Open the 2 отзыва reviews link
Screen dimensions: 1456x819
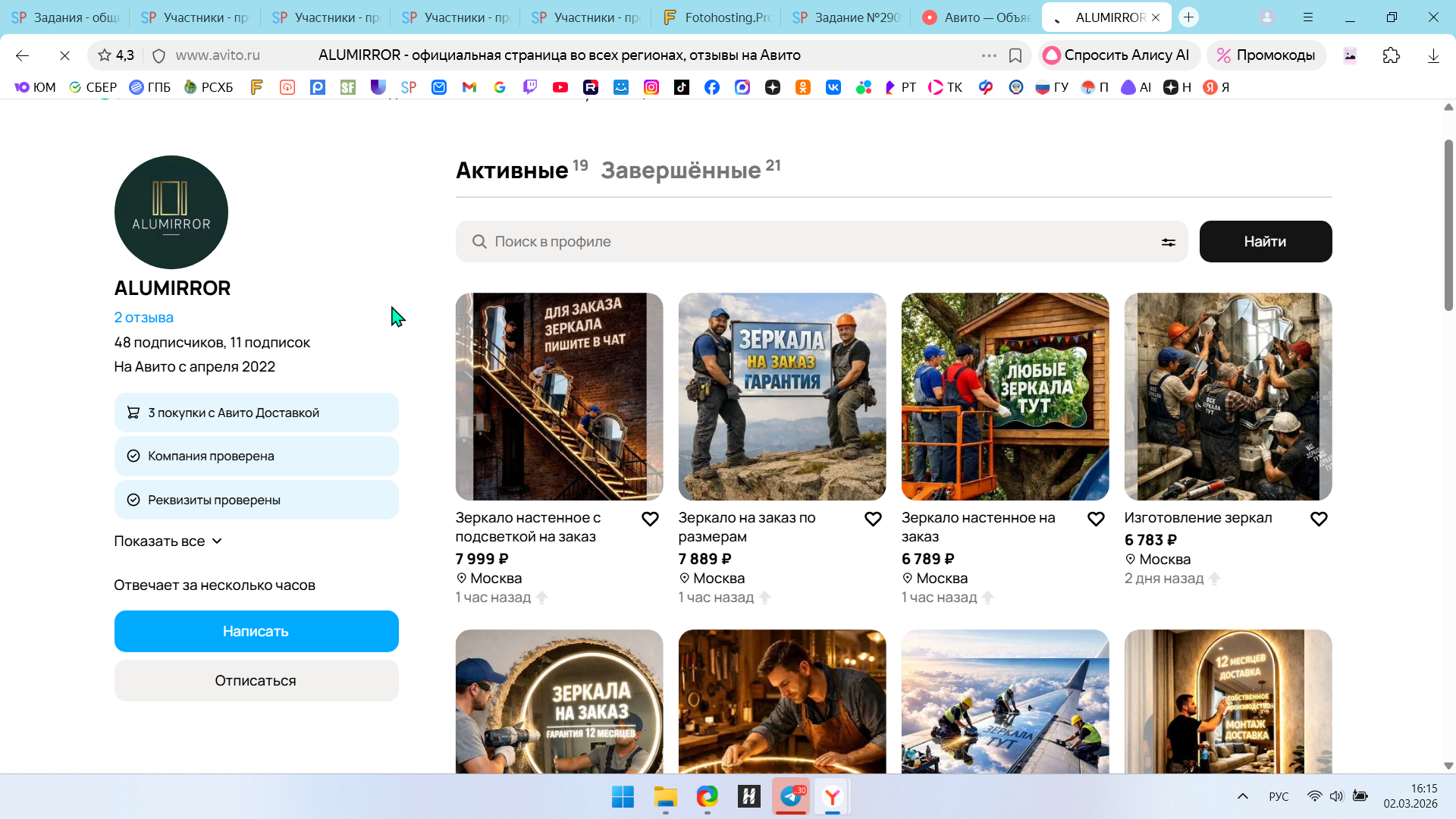click(x=143, y=318)
